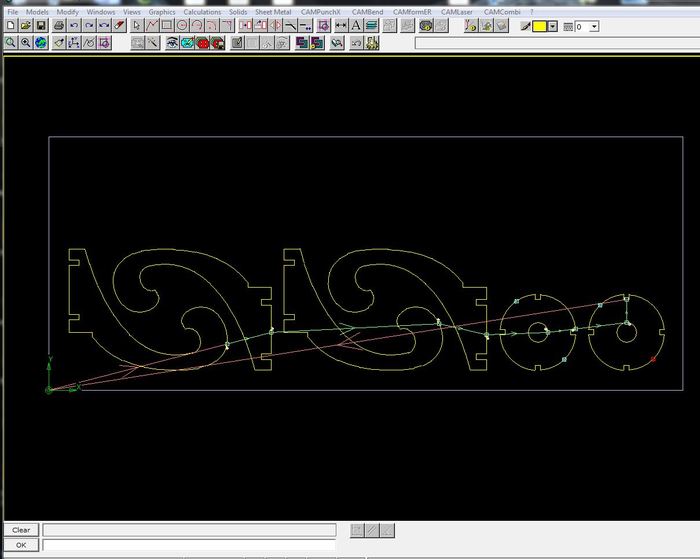This screenshot has width=700, height=559.
Task: Create a new file with the blank page icon
Action: click(11, 26)
